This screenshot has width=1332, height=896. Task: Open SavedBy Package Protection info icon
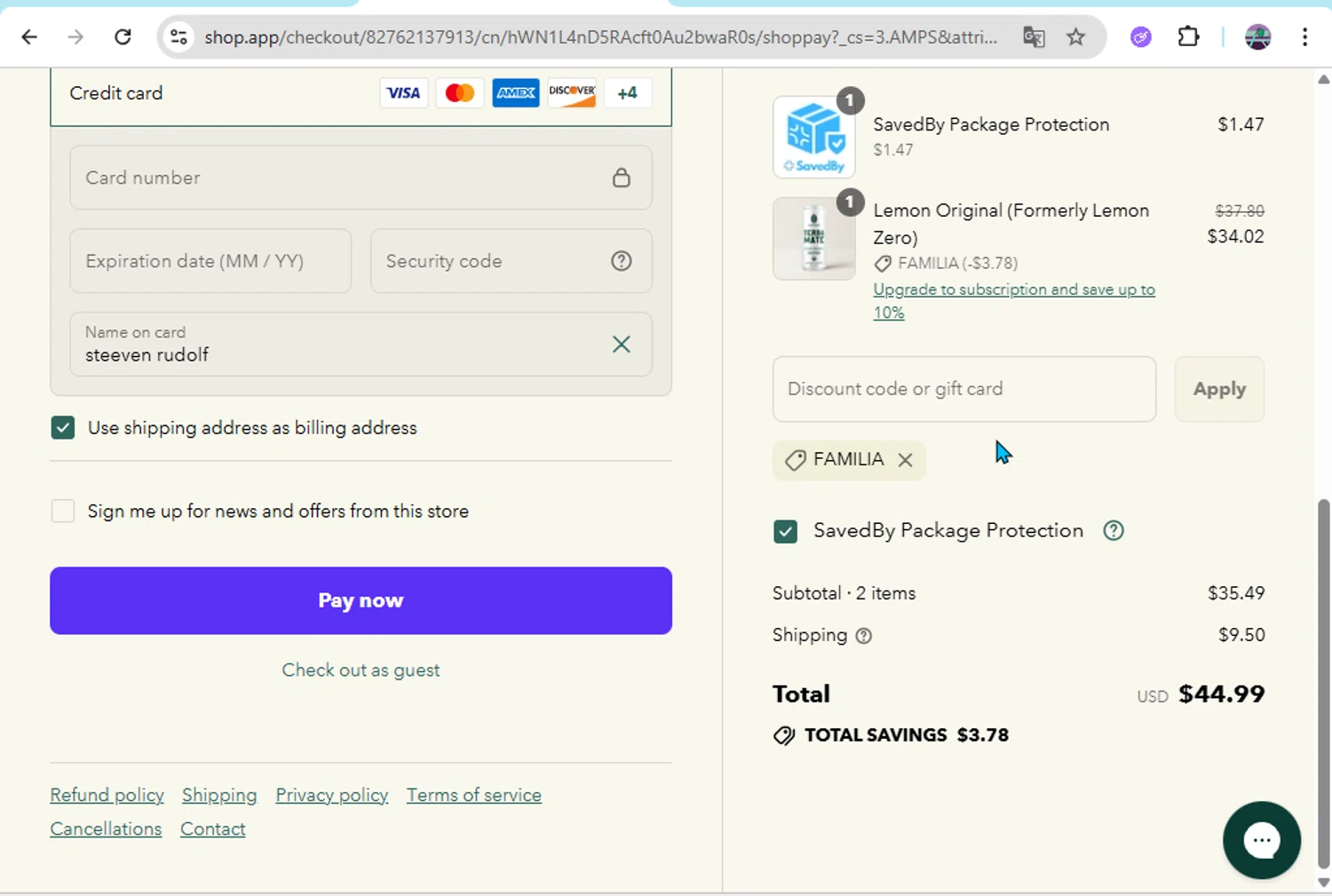[x=1114, y=531]
